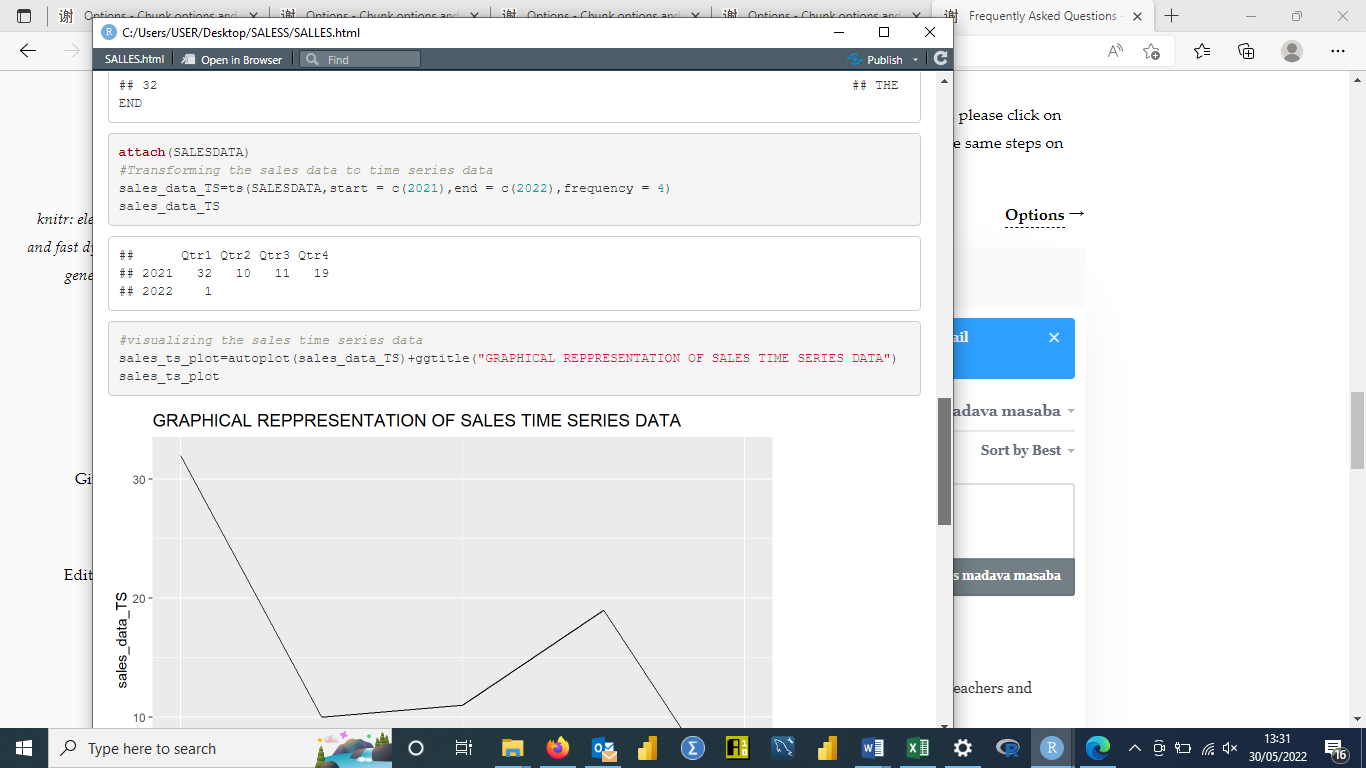
Task: Expand the Publish dropdown arrow
Action: 915,60
